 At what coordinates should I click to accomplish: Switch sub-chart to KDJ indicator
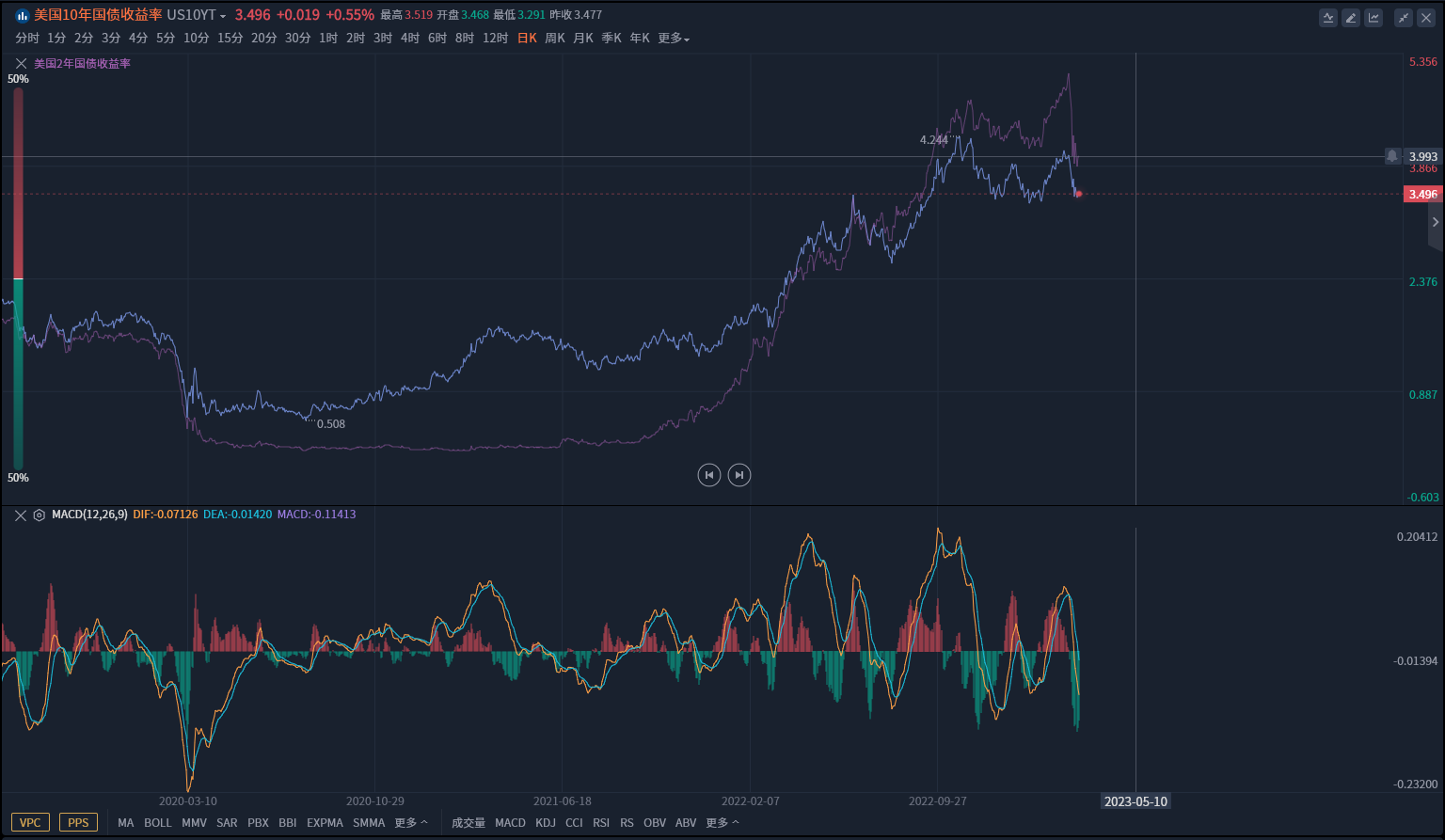point(546,823)
